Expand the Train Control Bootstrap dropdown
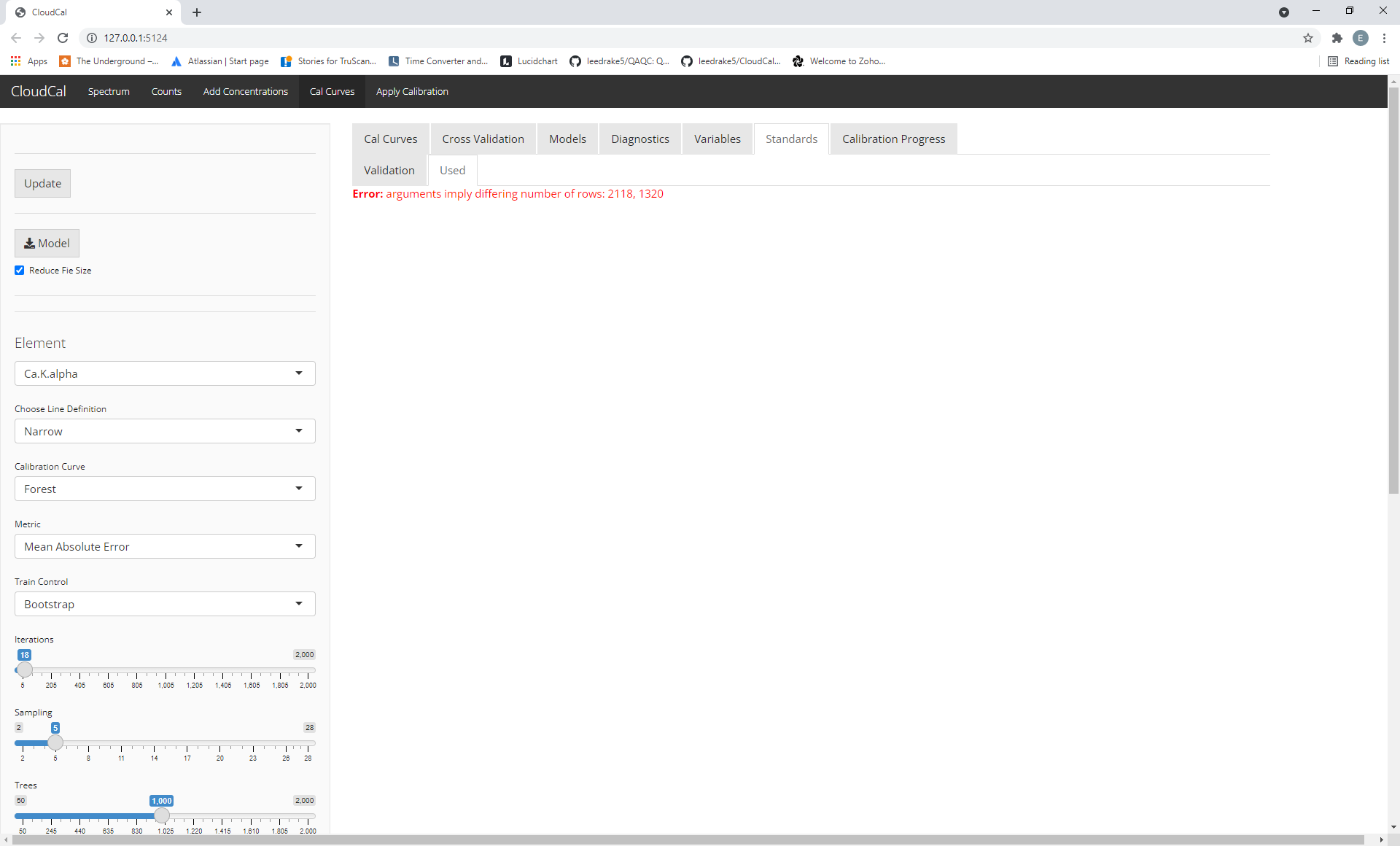1400x846 pixels. [165, 604]
